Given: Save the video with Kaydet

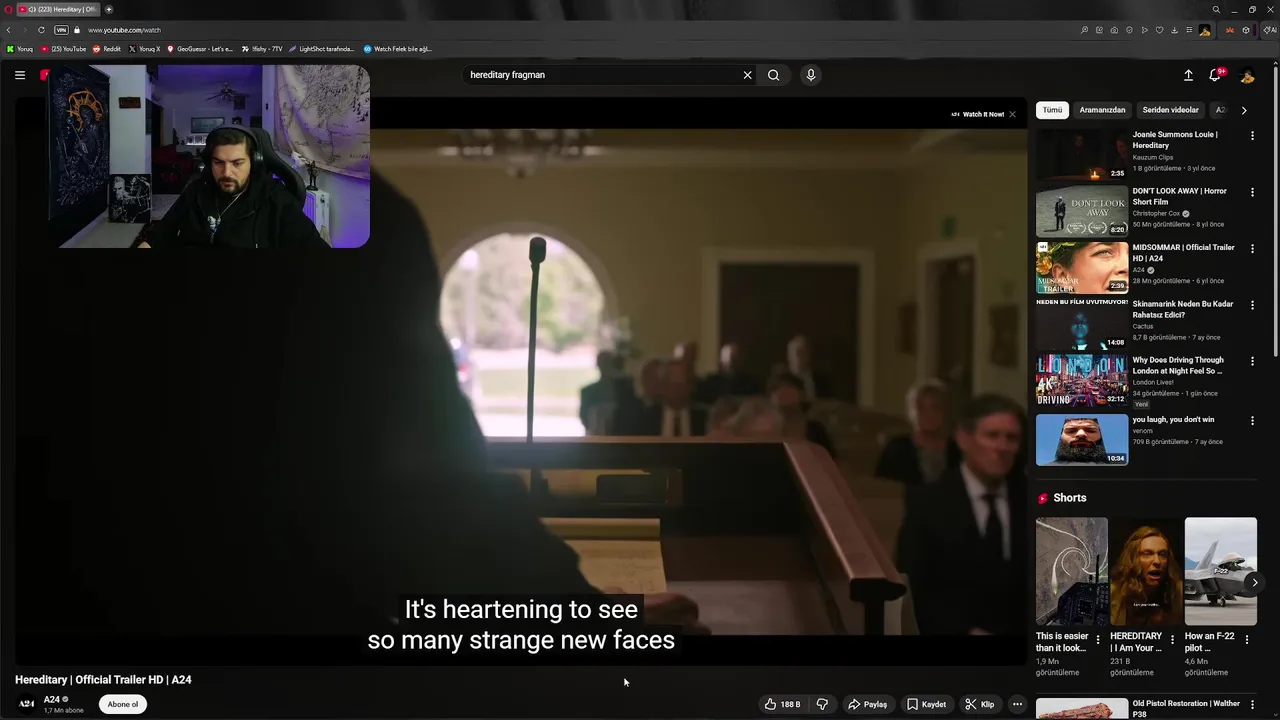Looking at the screenshot, I should point(926,704).
